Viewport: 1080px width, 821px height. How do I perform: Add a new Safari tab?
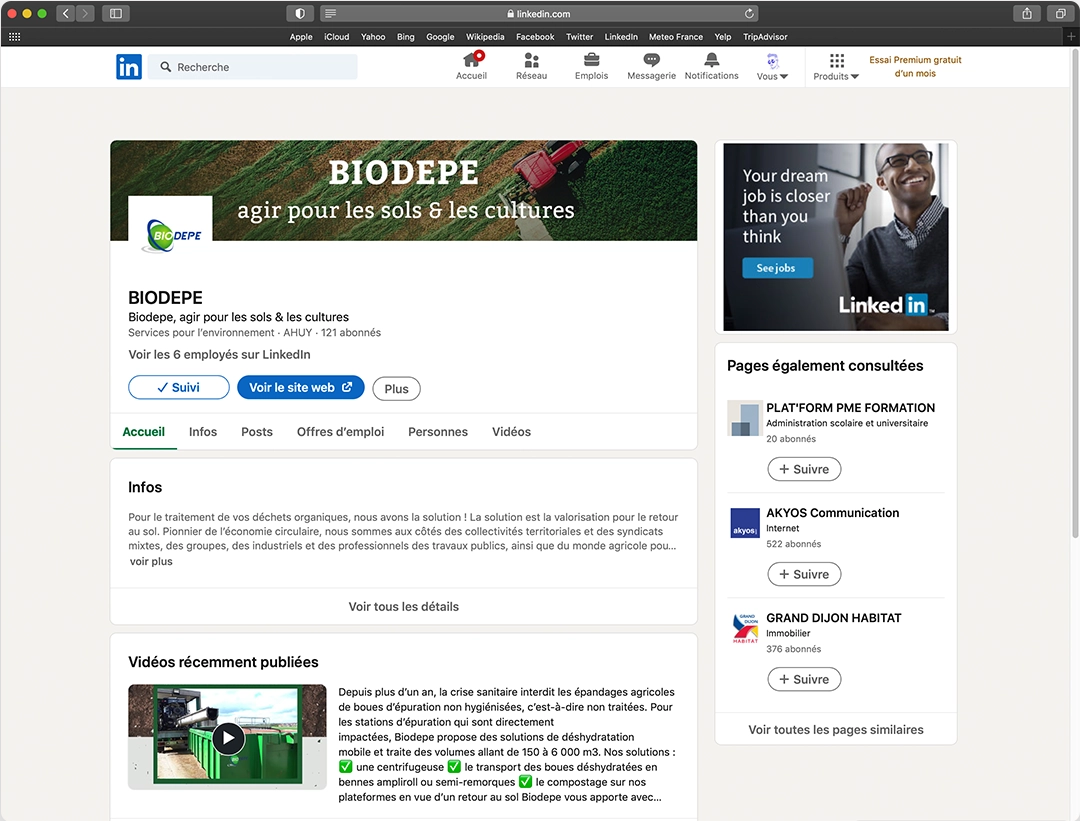click(x=1070, y=37)
